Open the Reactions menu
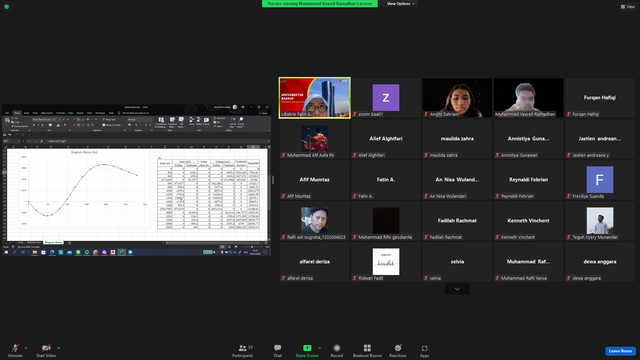640x360 pixels. tap(398, 350)
